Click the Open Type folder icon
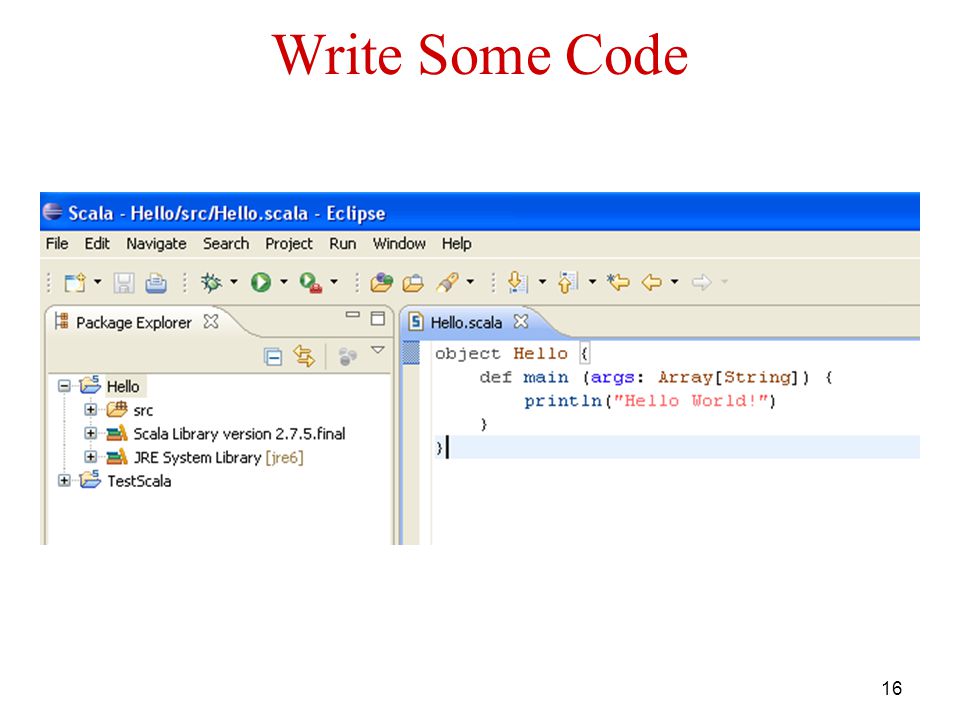960x720 pixels. [x=381, y=282]
